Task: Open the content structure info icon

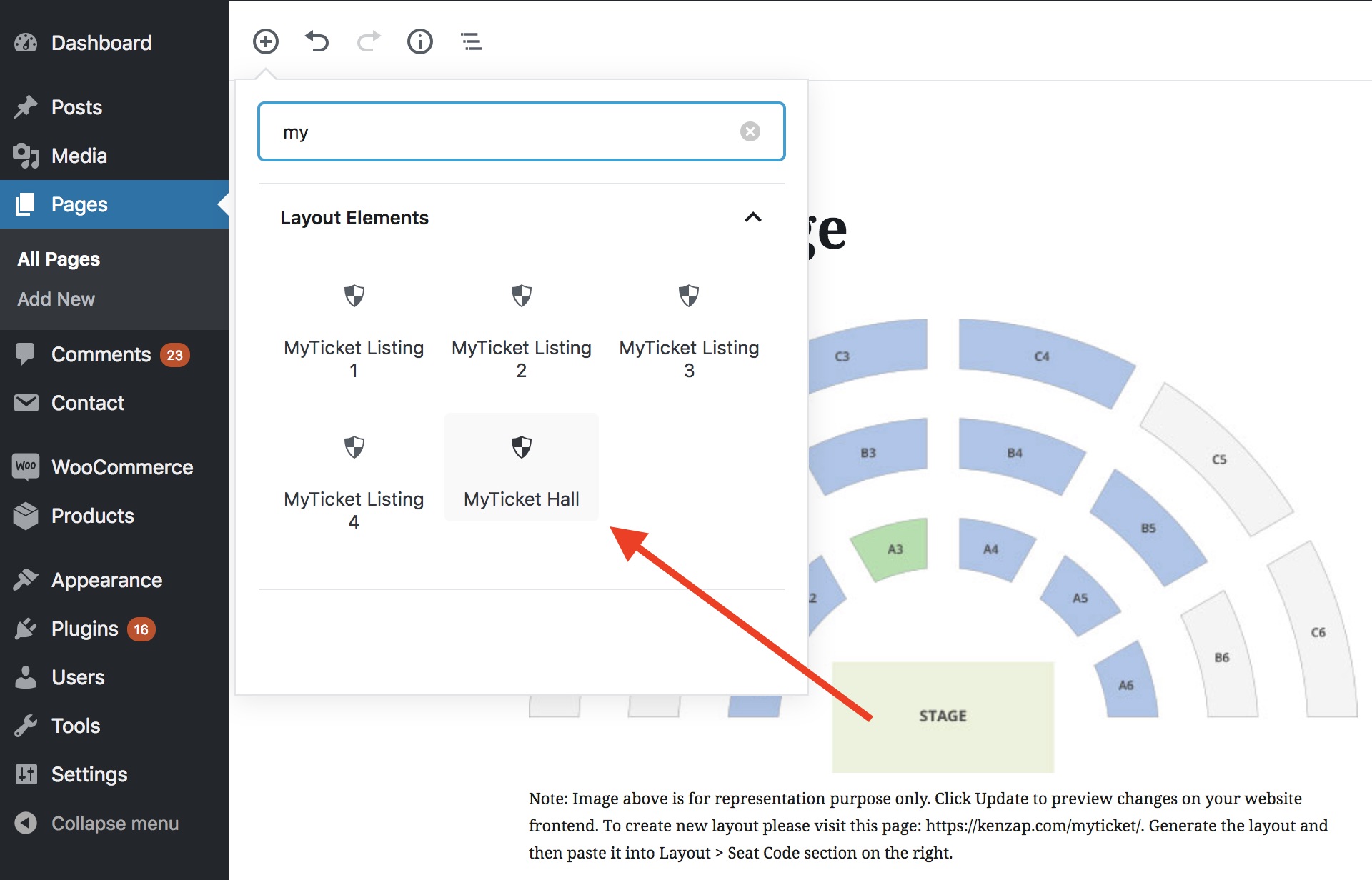Action: [420, 41]
